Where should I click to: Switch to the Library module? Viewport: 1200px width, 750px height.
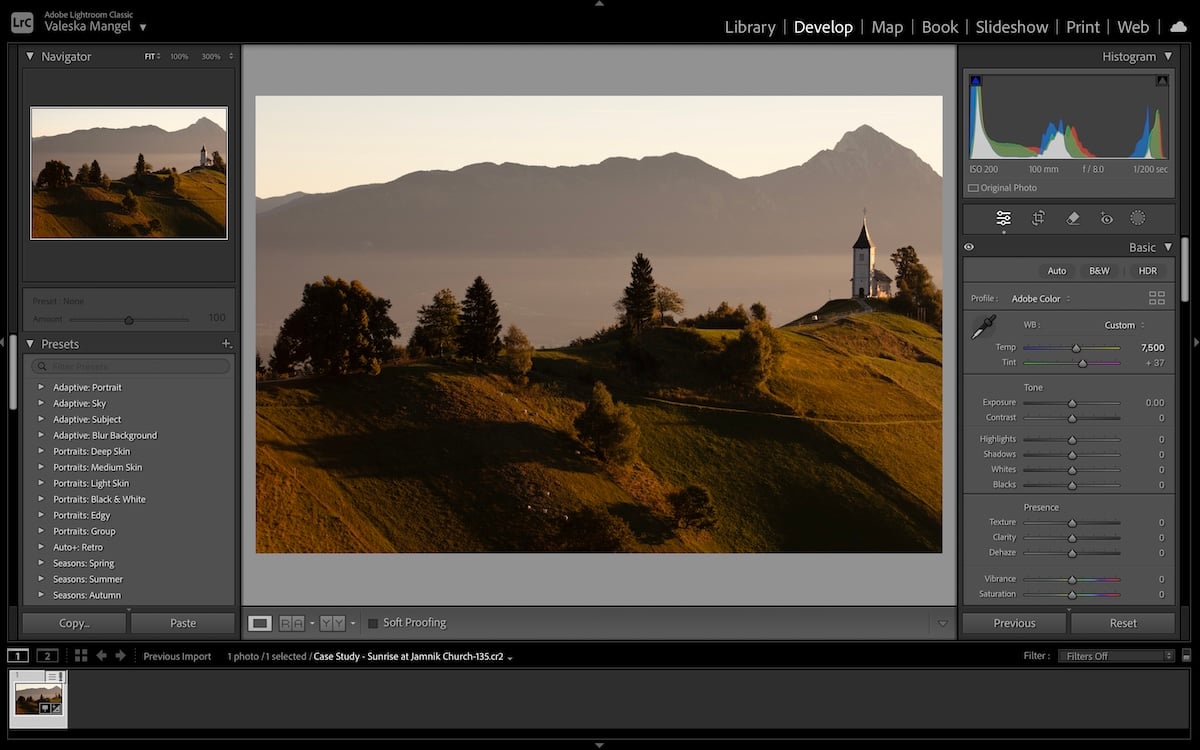pyautogui.click(x=750, y=27)
